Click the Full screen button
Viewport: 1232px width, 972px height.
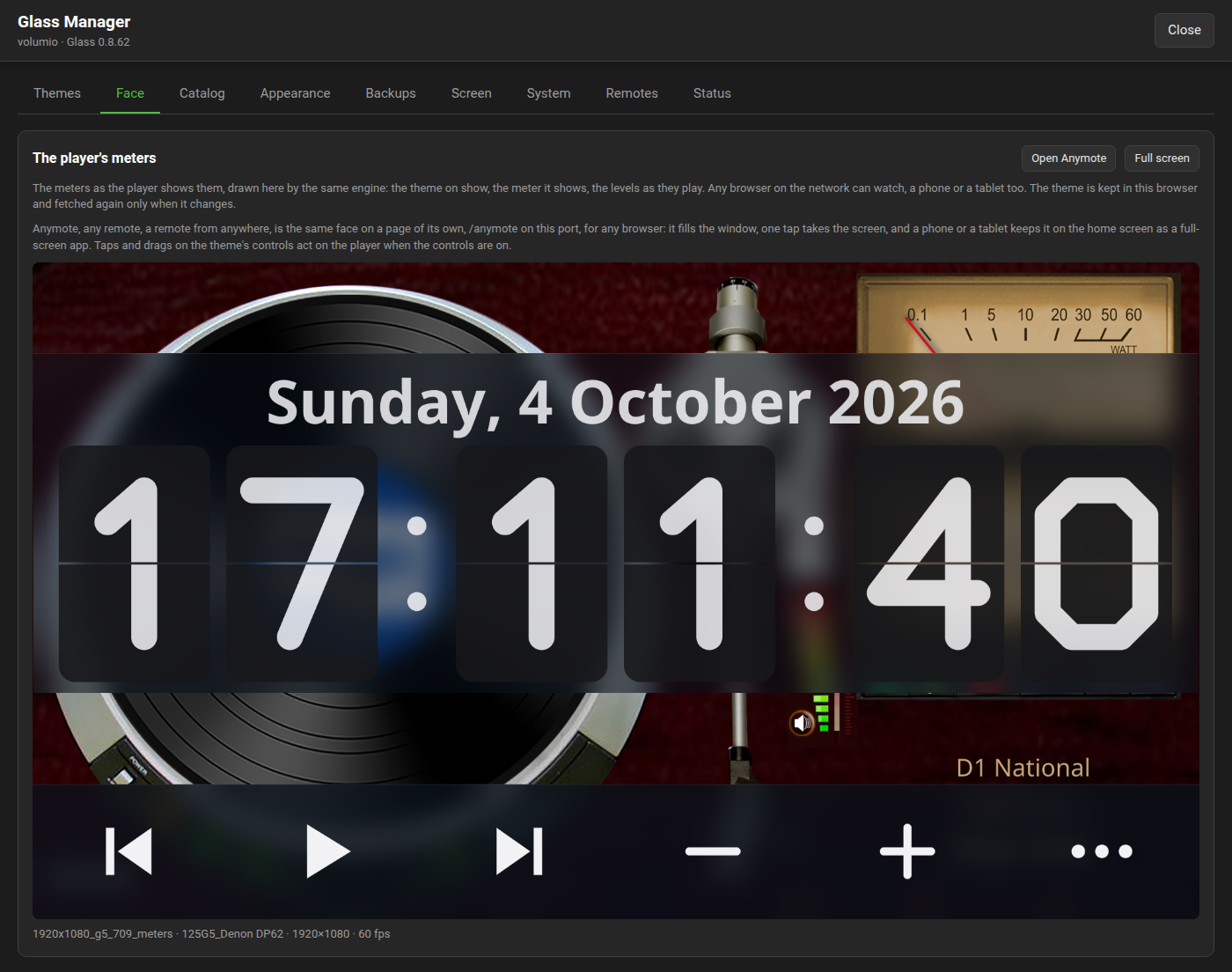click(x=1162, y=158)
